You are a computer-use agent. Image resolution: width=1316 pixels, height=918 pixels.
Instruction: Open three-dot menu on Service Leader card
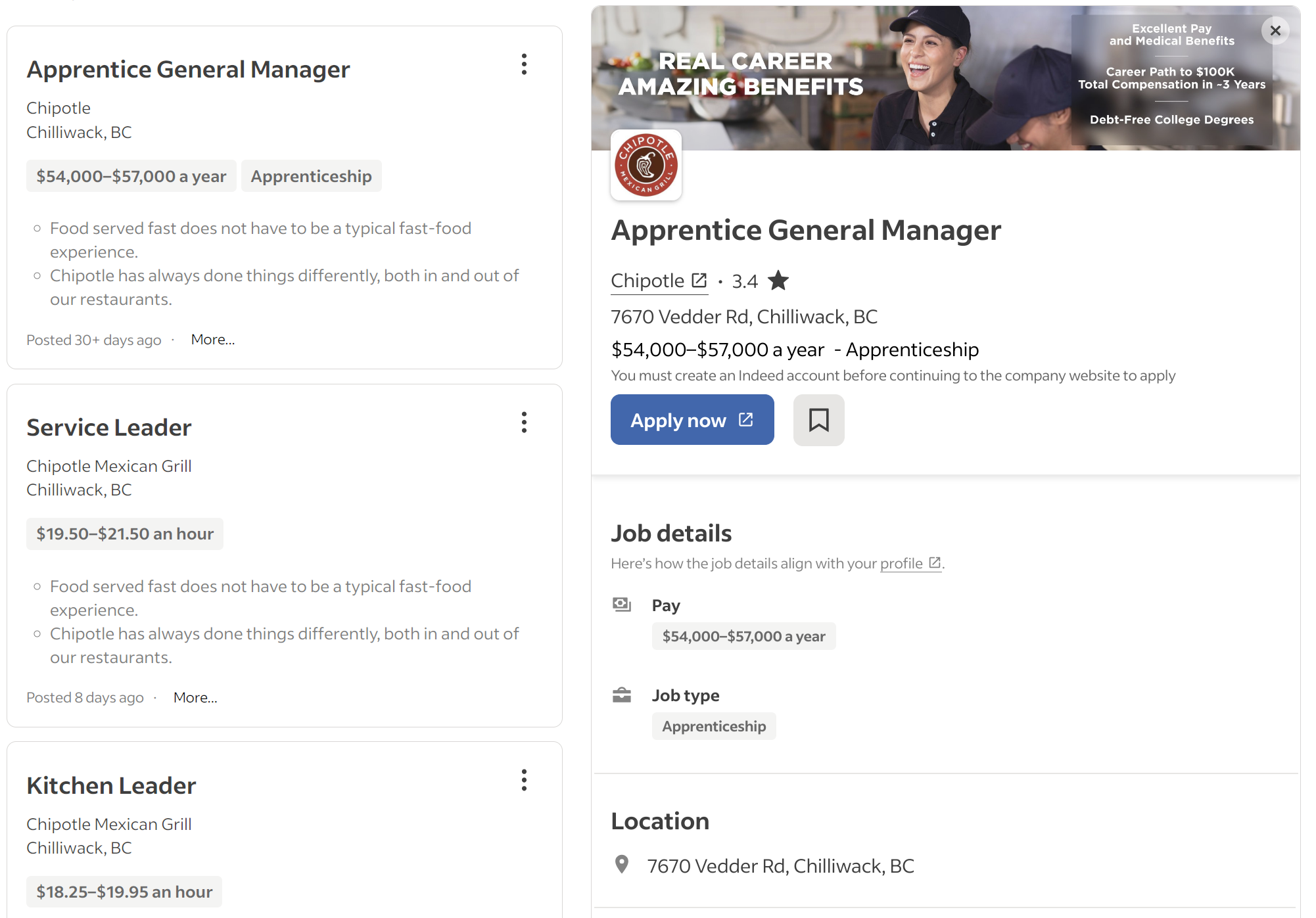524,423
